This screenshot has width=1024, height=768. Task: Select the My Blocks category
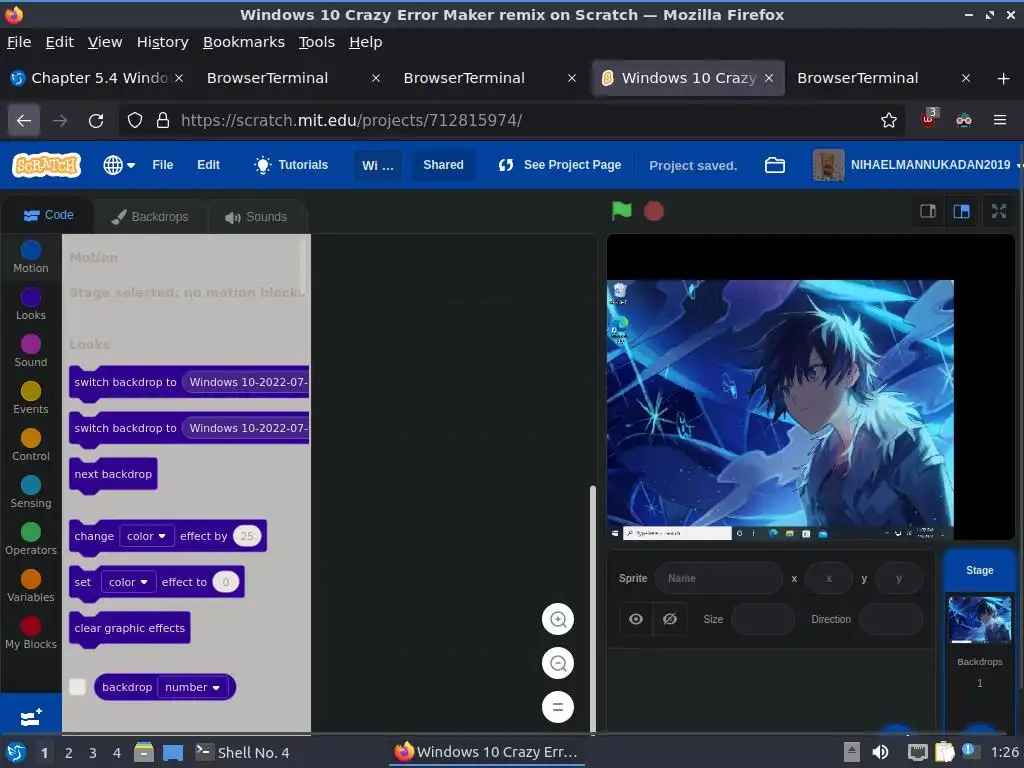(x=31, y=633)
